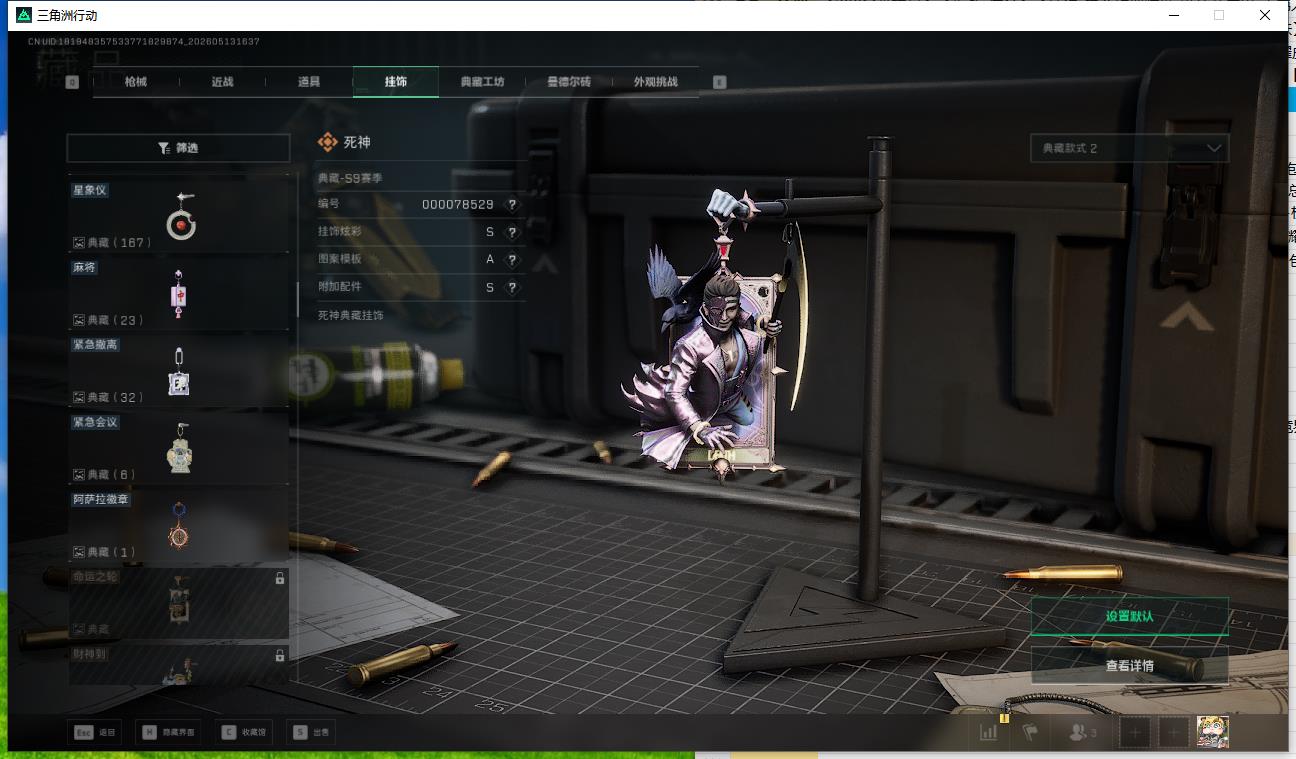This screenshot has width=1296, height=759.
Task: Switch to the 典藏工坊 tab
Action: (x=482, y=82)
